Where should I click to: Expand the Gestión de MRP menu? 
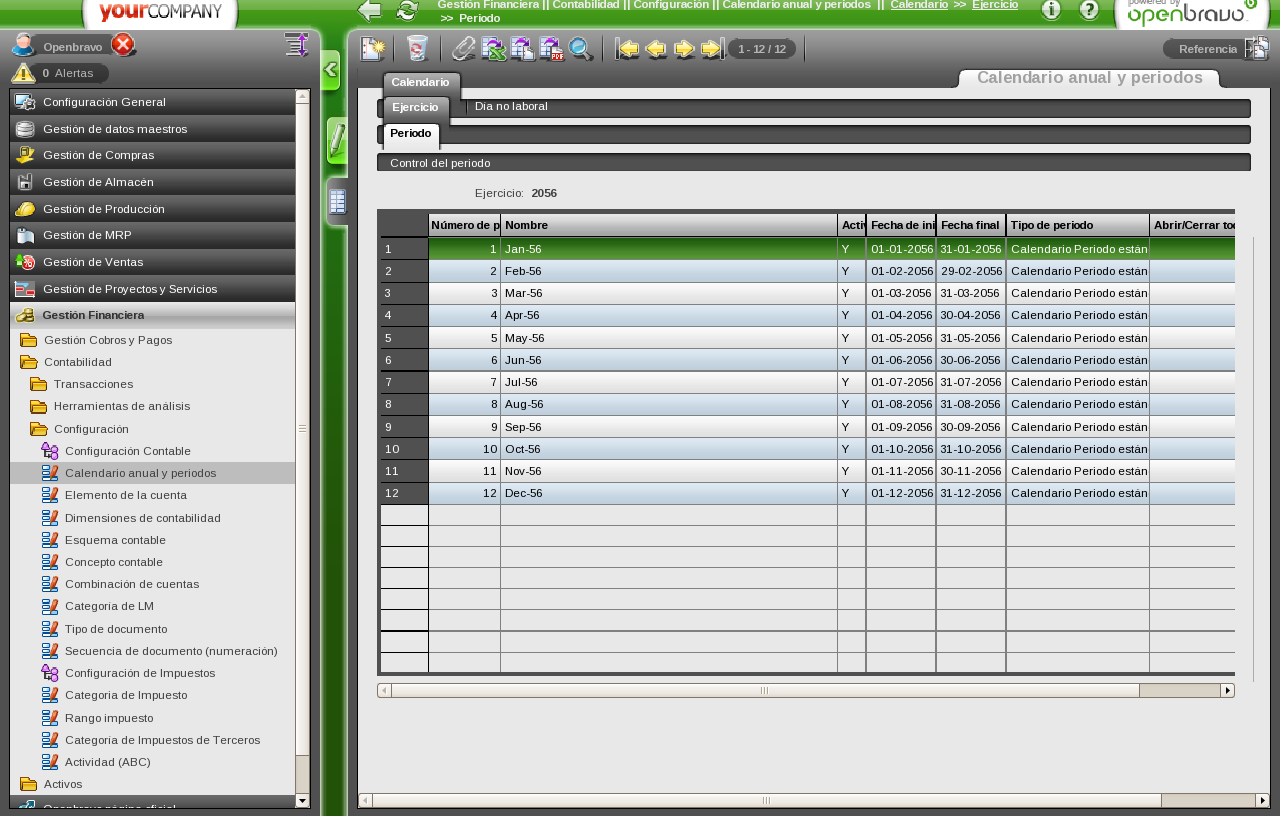pos(153,235)
